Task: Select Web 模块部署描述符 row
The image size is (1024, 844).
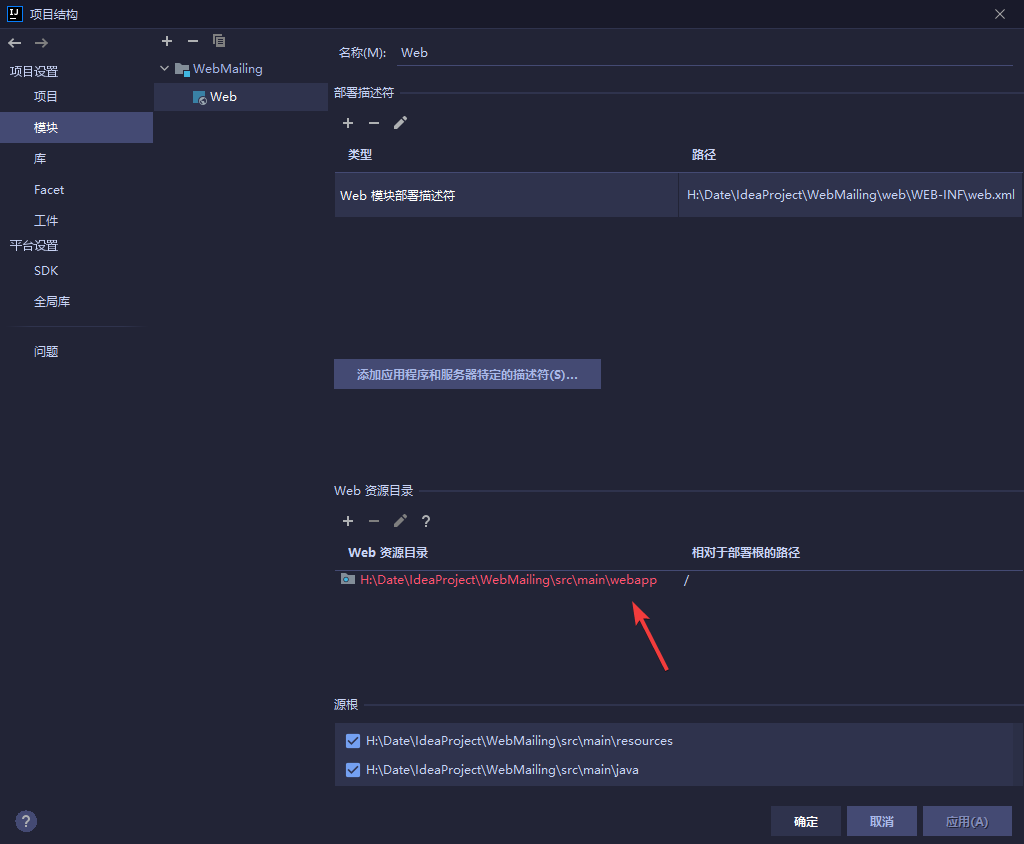Action: pos(506,195)
